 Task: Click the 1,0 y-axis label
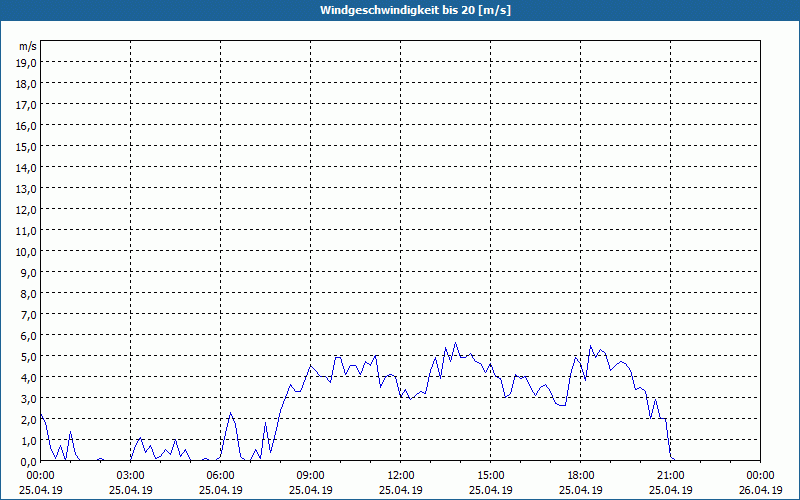click(29, 441)
